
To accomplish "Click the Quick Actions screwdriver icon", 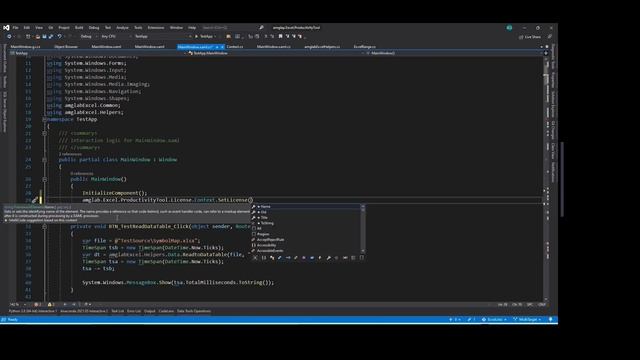I will point(35,200).
